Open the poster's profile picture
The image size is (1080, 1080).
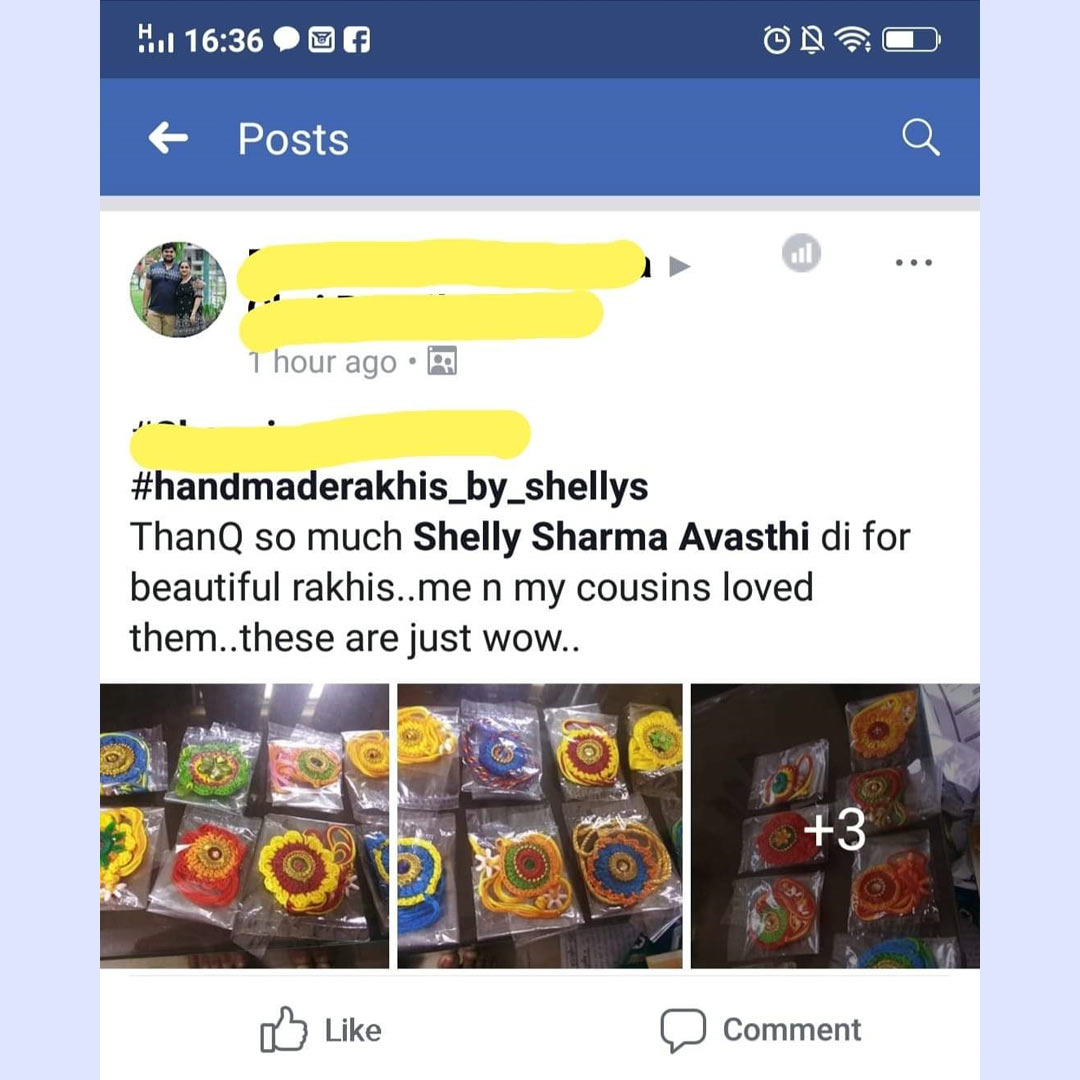[178, 289]
